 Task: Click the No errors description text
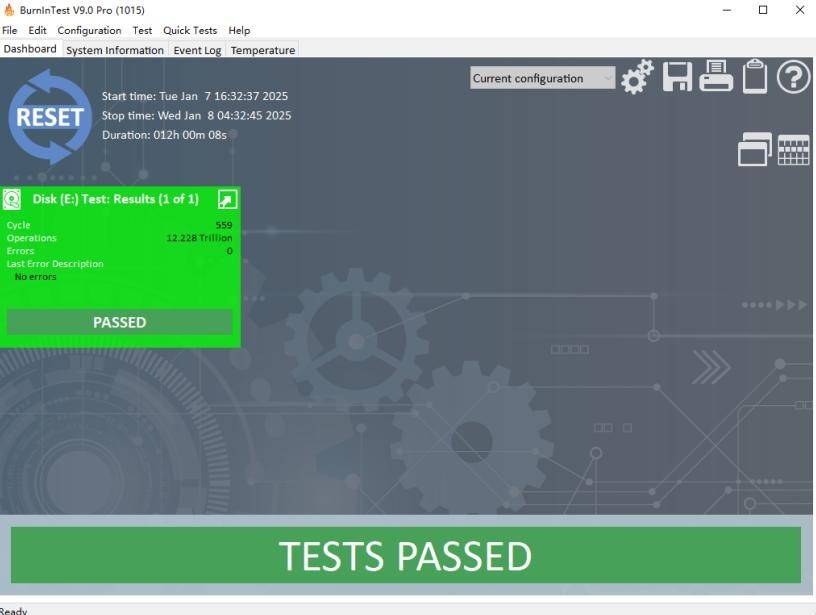coord(35,277)
